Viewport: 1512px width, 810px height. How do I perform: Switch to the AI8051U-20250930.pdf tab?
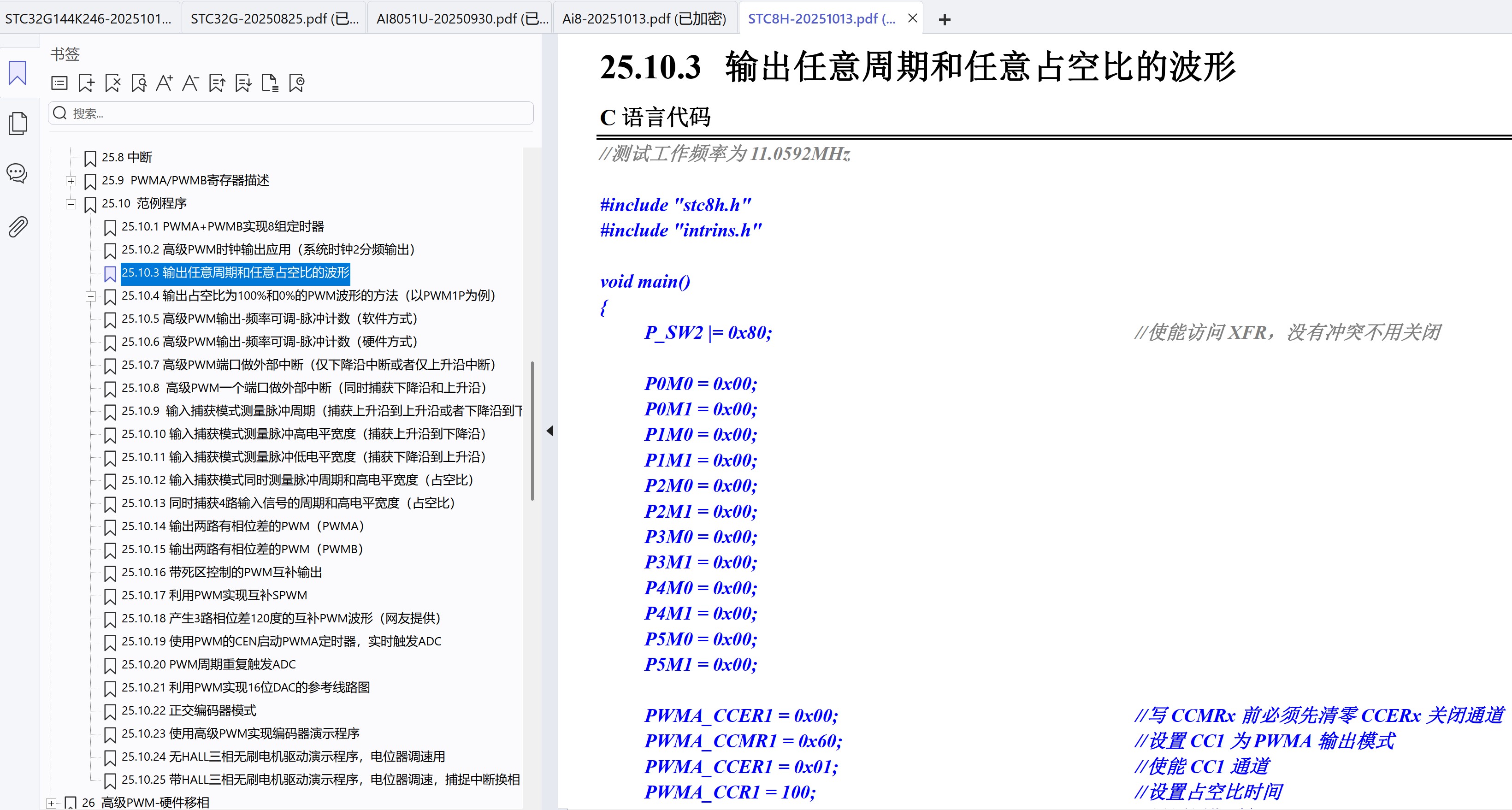click(x=461, y=18)
